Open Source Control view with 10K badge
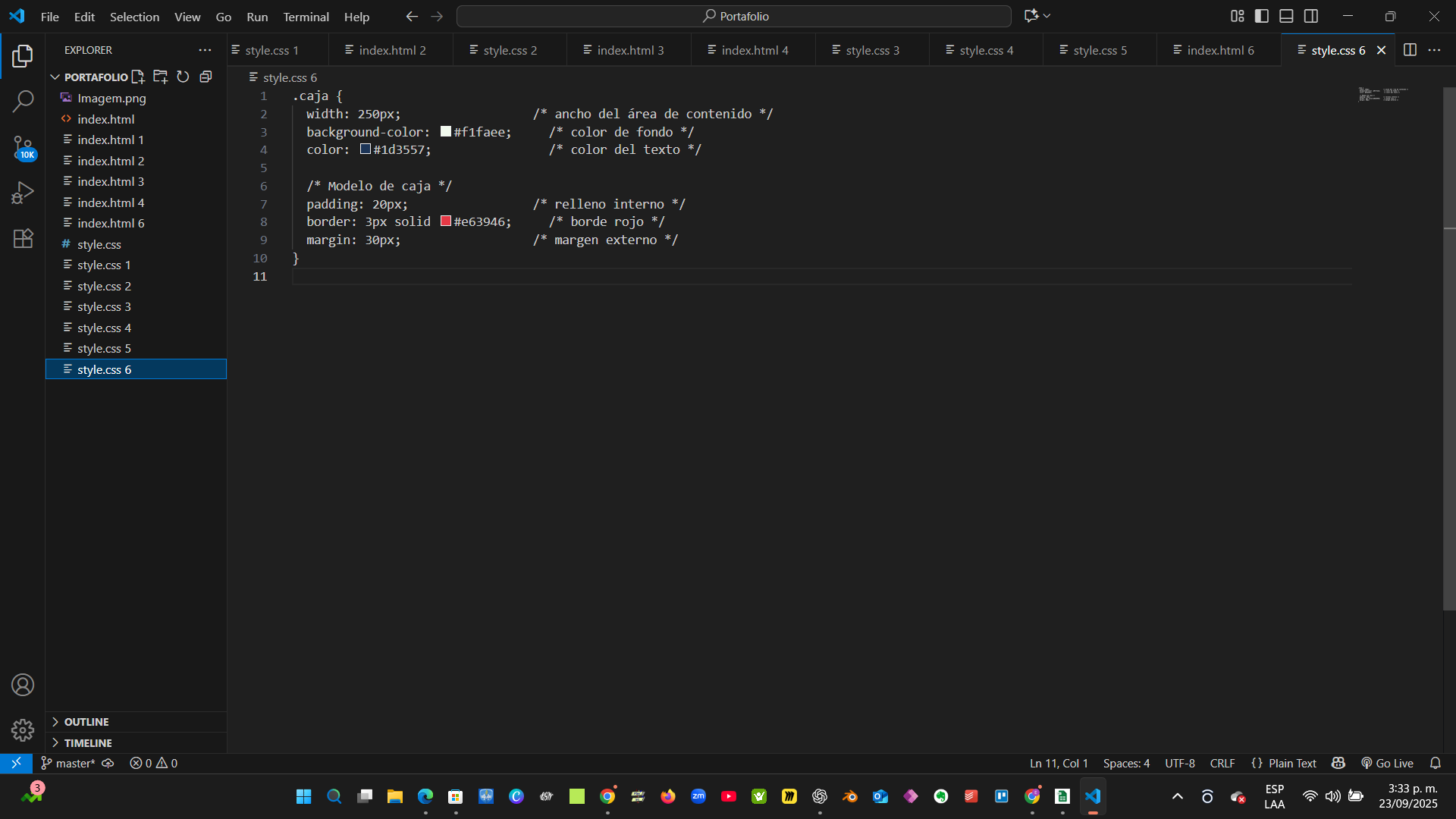 coord(23,147)
